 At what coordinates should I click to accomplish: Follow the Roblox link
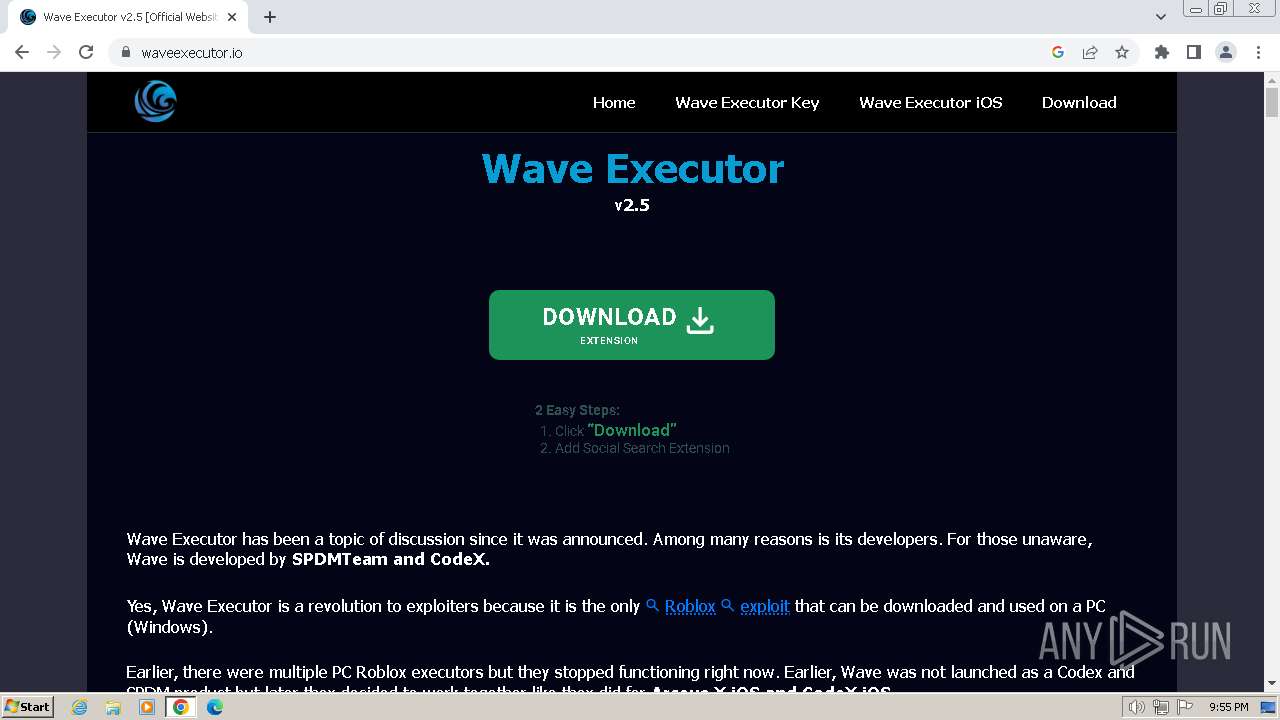tap(690, 606)
